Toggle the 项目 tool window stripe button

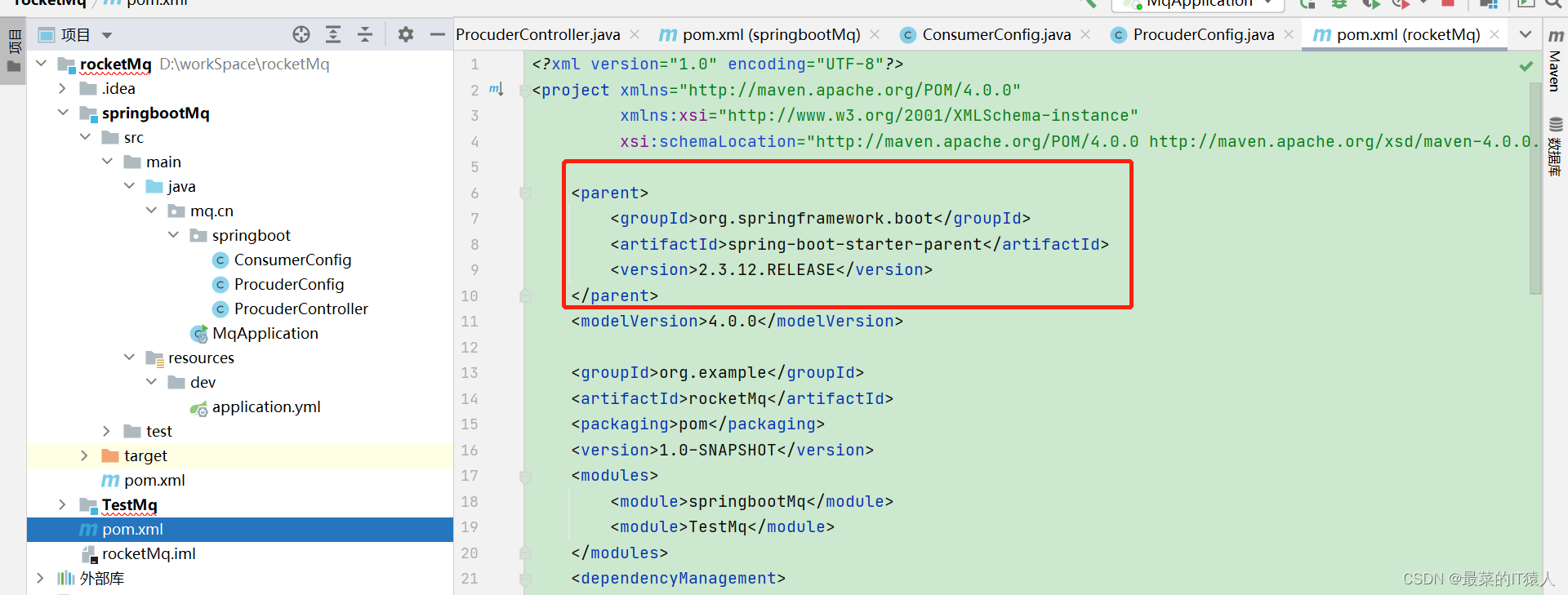coord(14,51)
